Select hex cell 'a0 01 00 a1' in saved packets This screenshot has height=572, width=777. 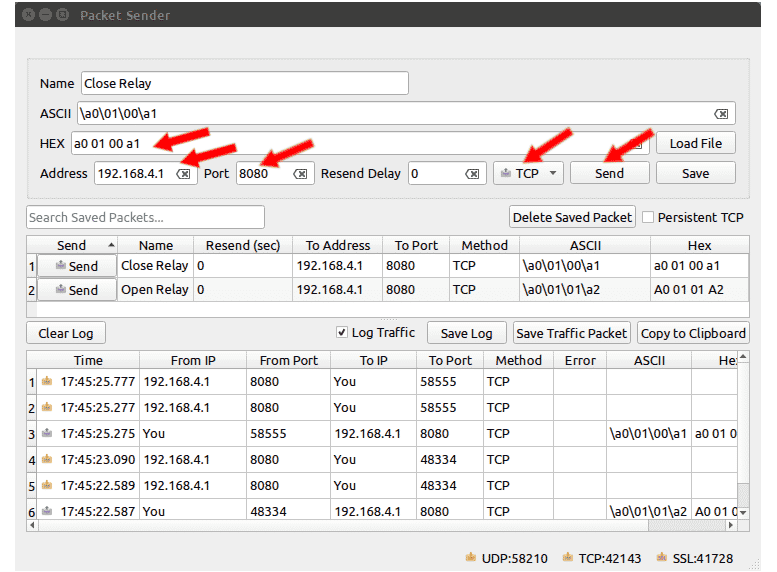pyautogui.click(x=699, y=266)
